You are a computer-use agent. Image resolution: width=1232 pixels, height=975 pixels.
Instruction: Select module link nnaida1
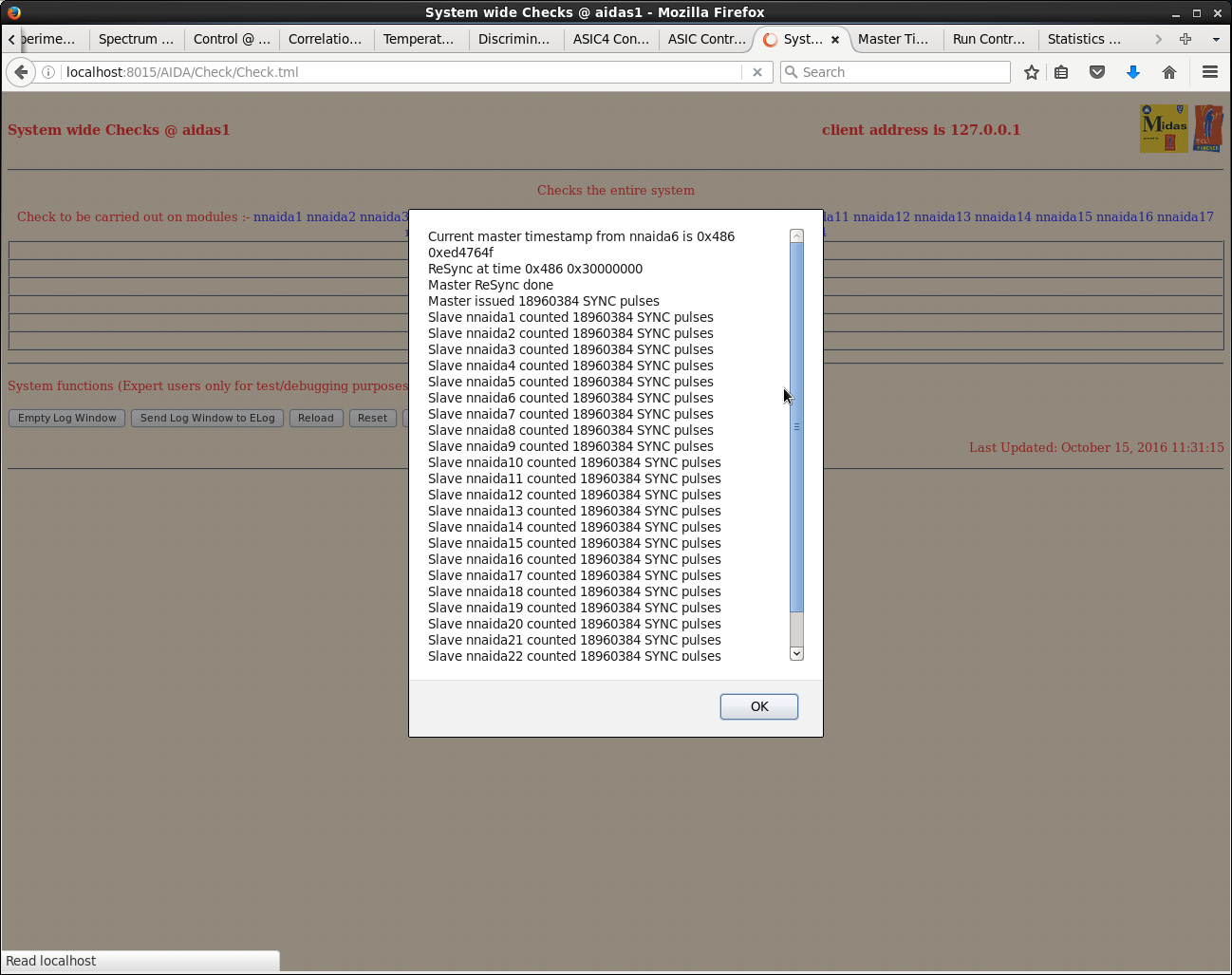coord(277,216)
